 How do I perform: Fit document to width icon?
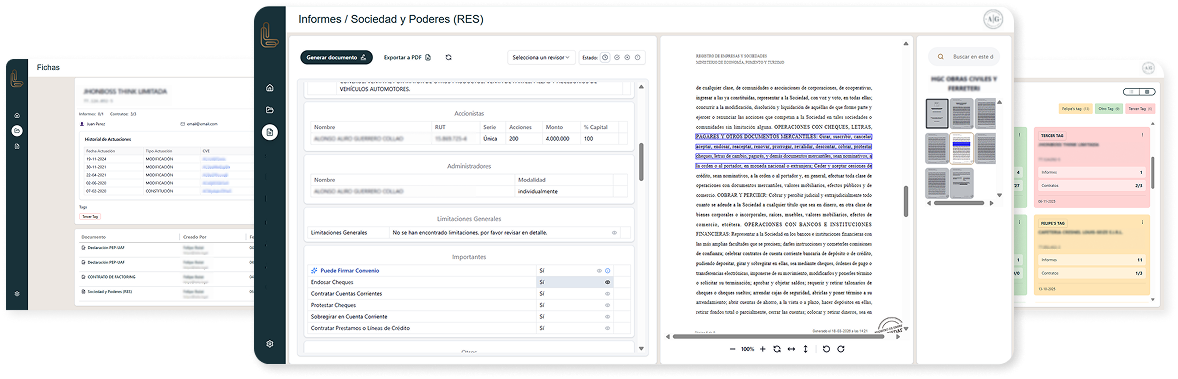(791, 349)
